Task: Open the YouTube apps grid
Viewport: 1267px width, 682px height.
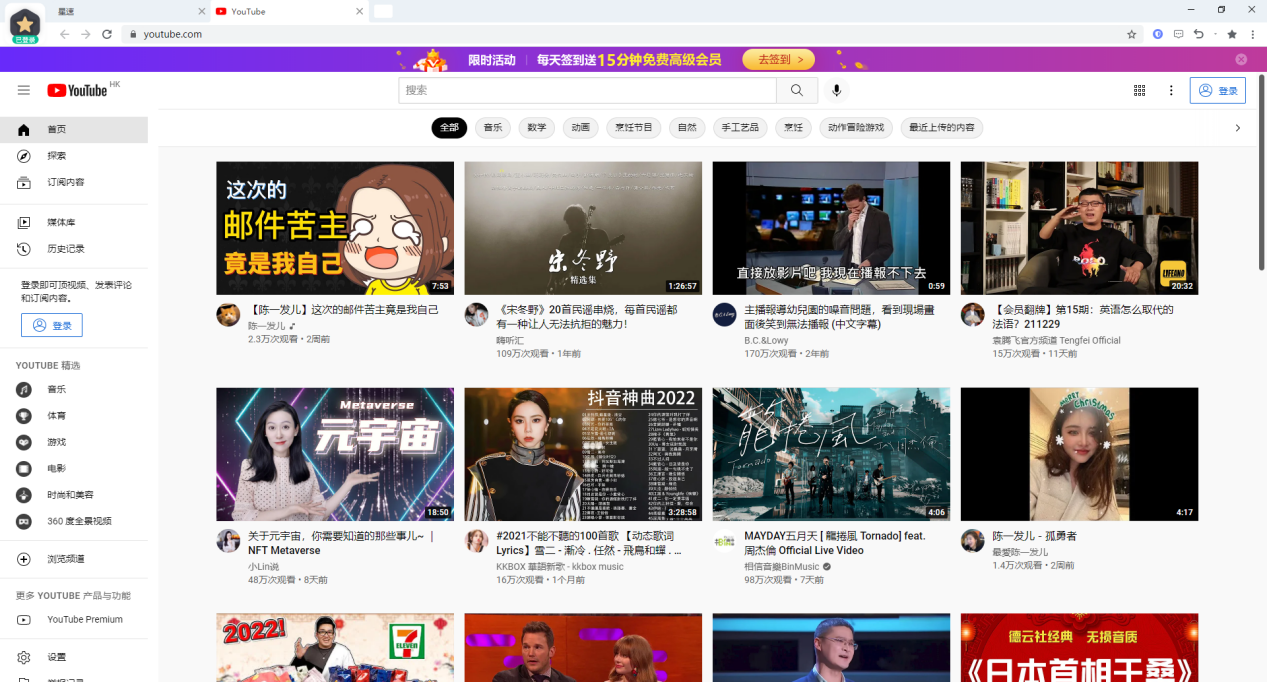Action: pyautogui.click(x=1139, y=90)
